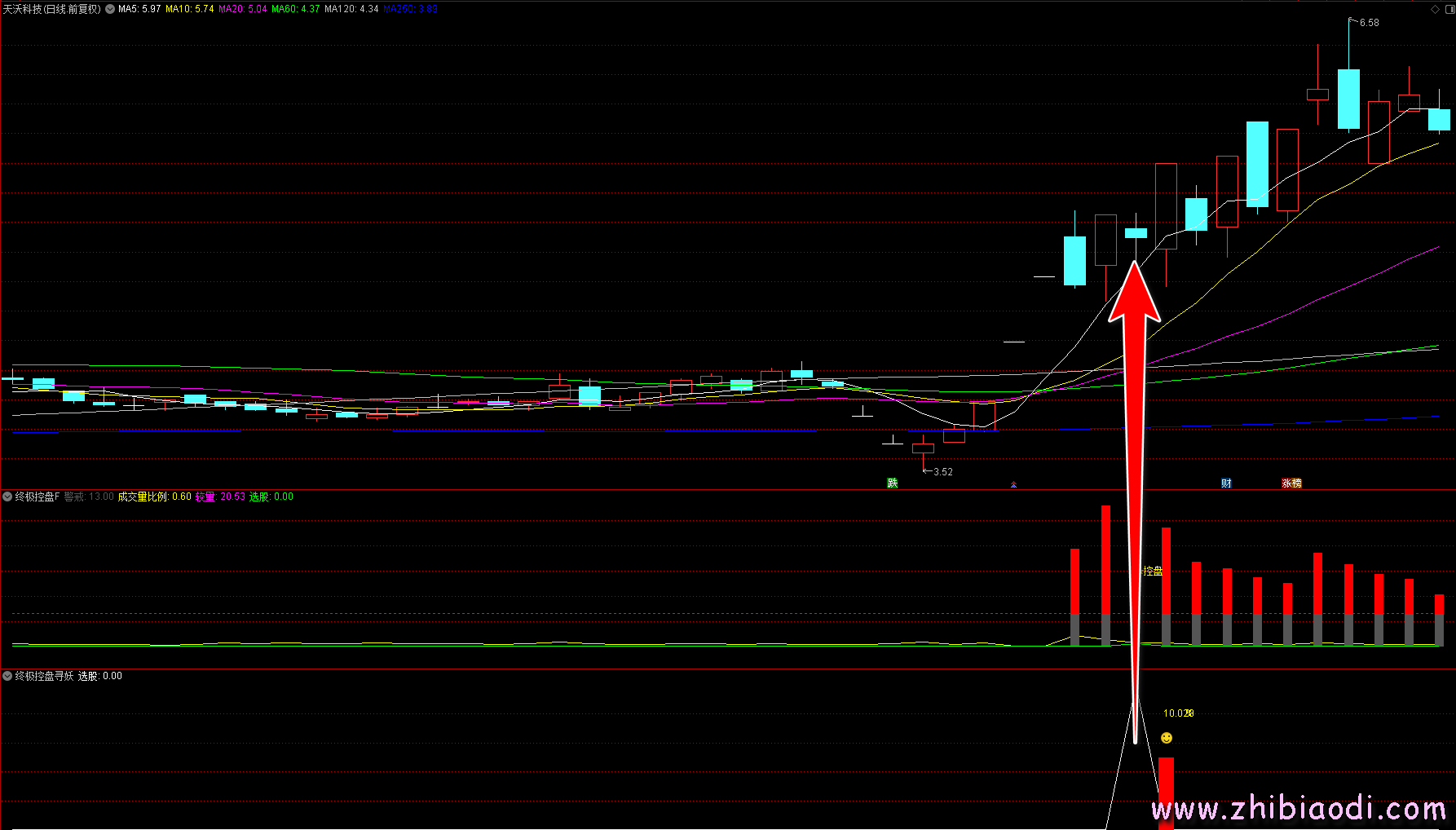Click the blue 财 marker icon
Screen dimensions: 1456x830
[x=1226, y=483]
